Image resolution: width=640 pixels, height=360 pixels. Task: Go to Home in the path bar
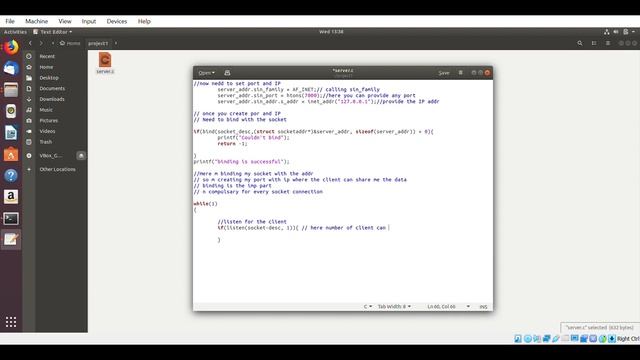(x=70, y=43)
